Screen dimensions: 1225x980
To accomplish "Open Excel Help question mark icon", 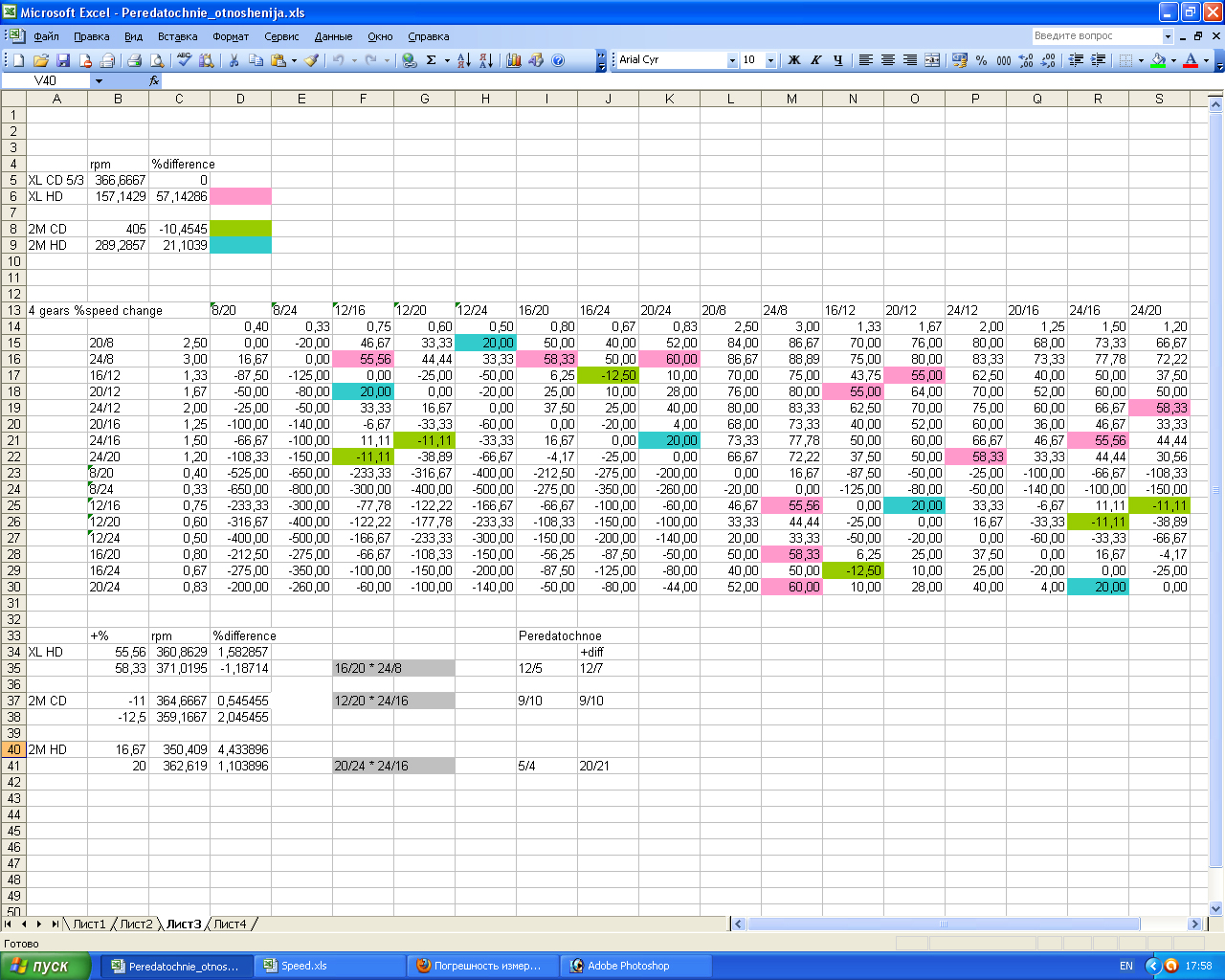I will click(x=558, y=60).
